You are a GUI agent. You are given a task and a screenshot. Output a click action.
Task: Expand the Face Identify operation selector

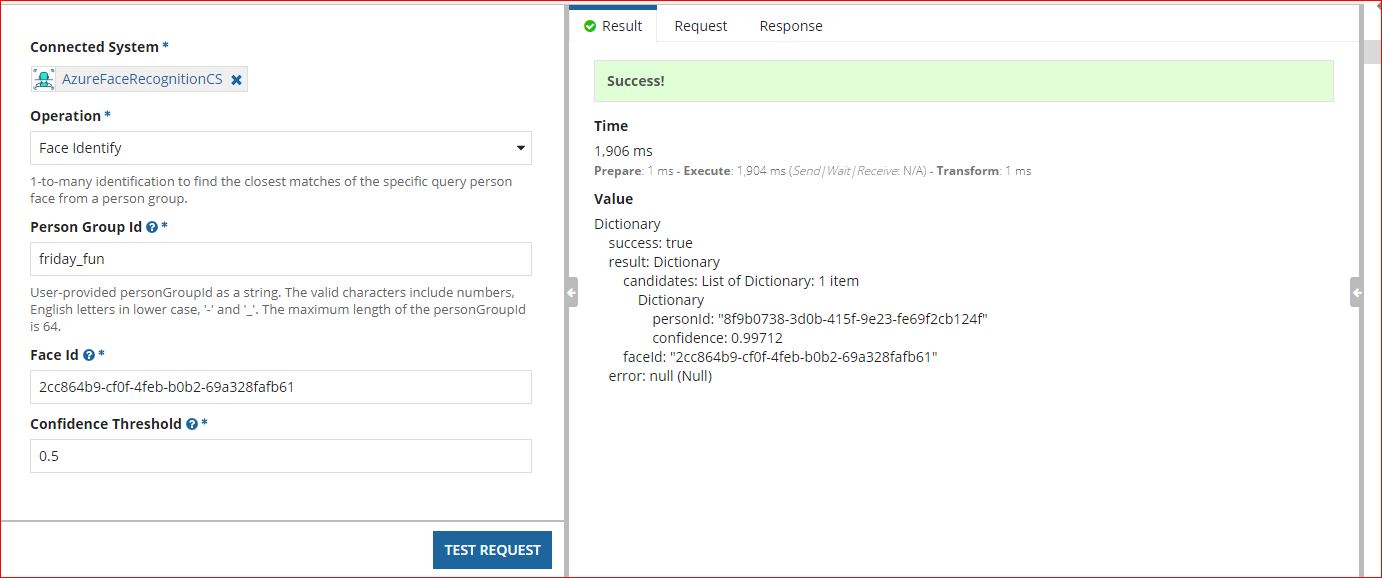280,147
